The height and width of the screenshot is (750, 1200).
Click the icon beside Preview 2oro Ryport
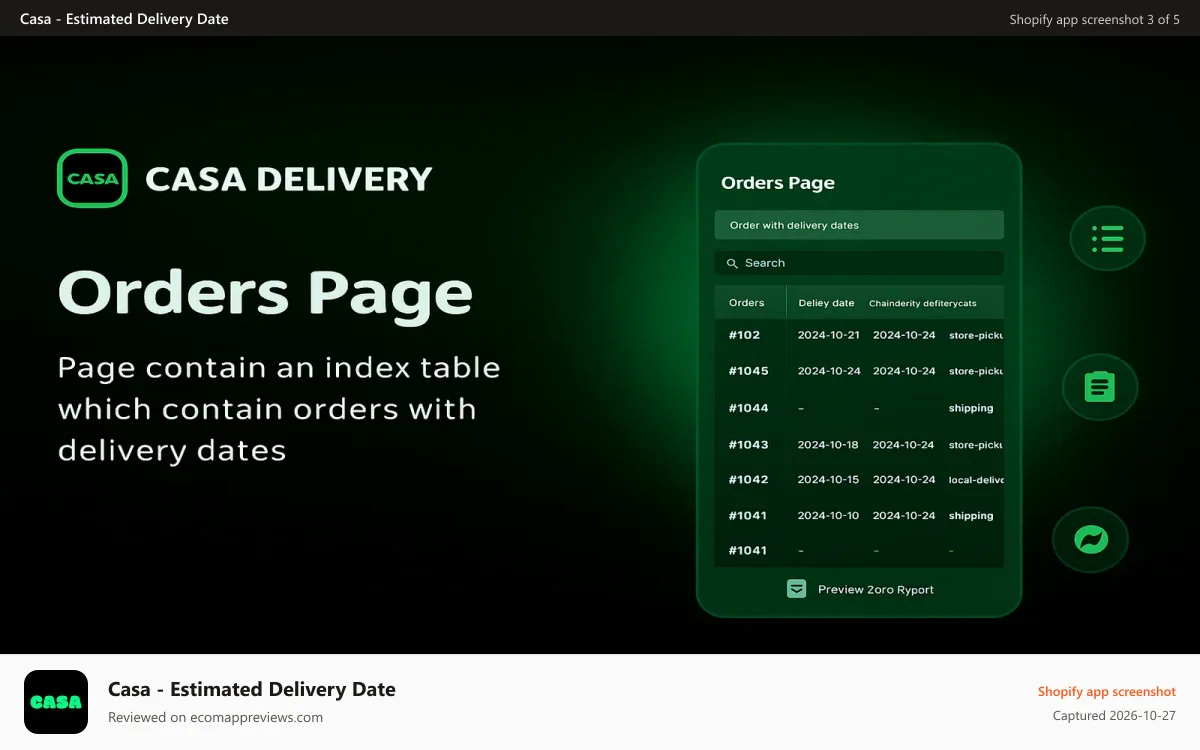pyautogui.click(x=796, y=589)
